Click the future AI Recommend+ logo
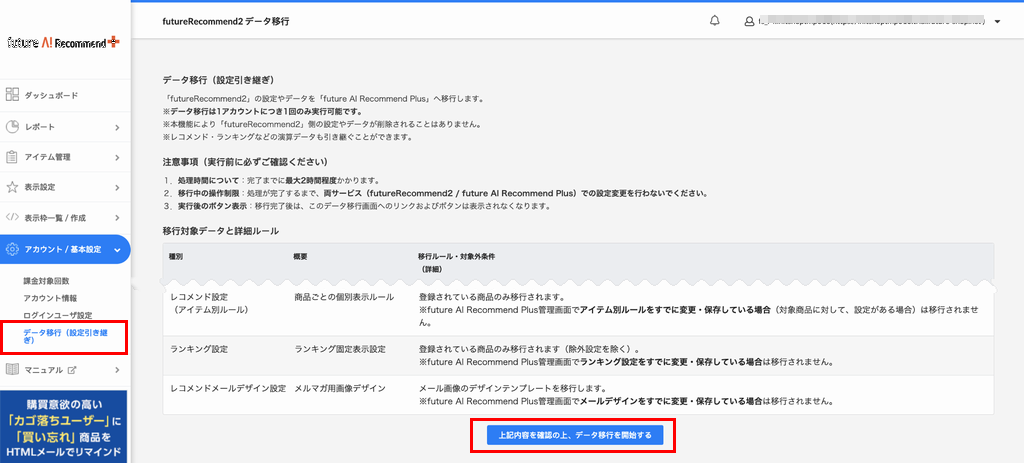This screenshot has height=463, width=1024. pos(63,42)
